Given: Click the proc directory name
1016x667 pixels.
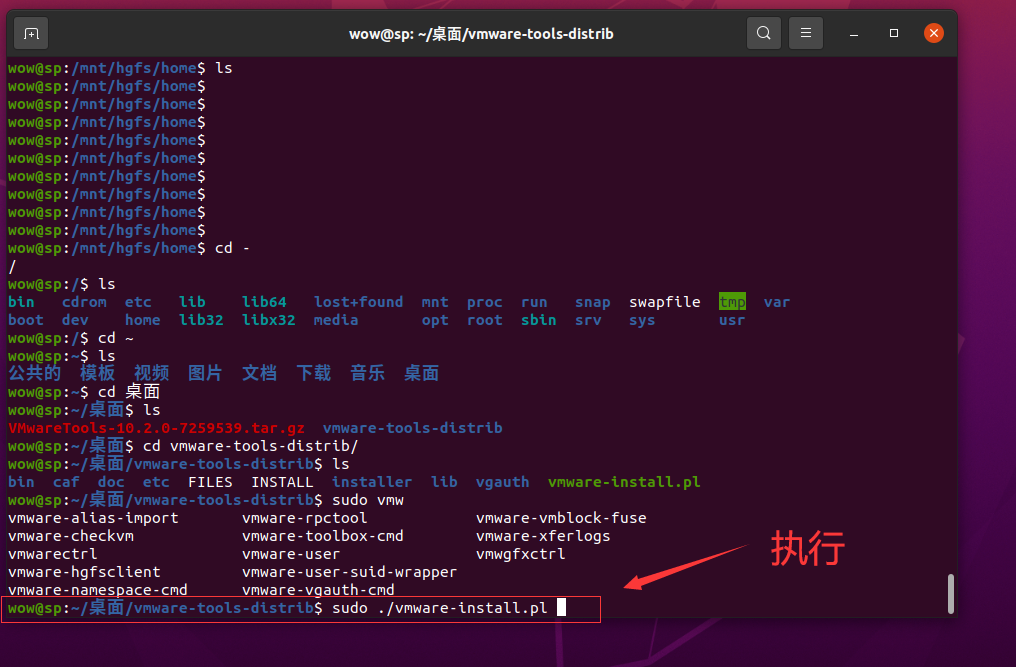Looking at the screenshot, I should tap(484, 303).
